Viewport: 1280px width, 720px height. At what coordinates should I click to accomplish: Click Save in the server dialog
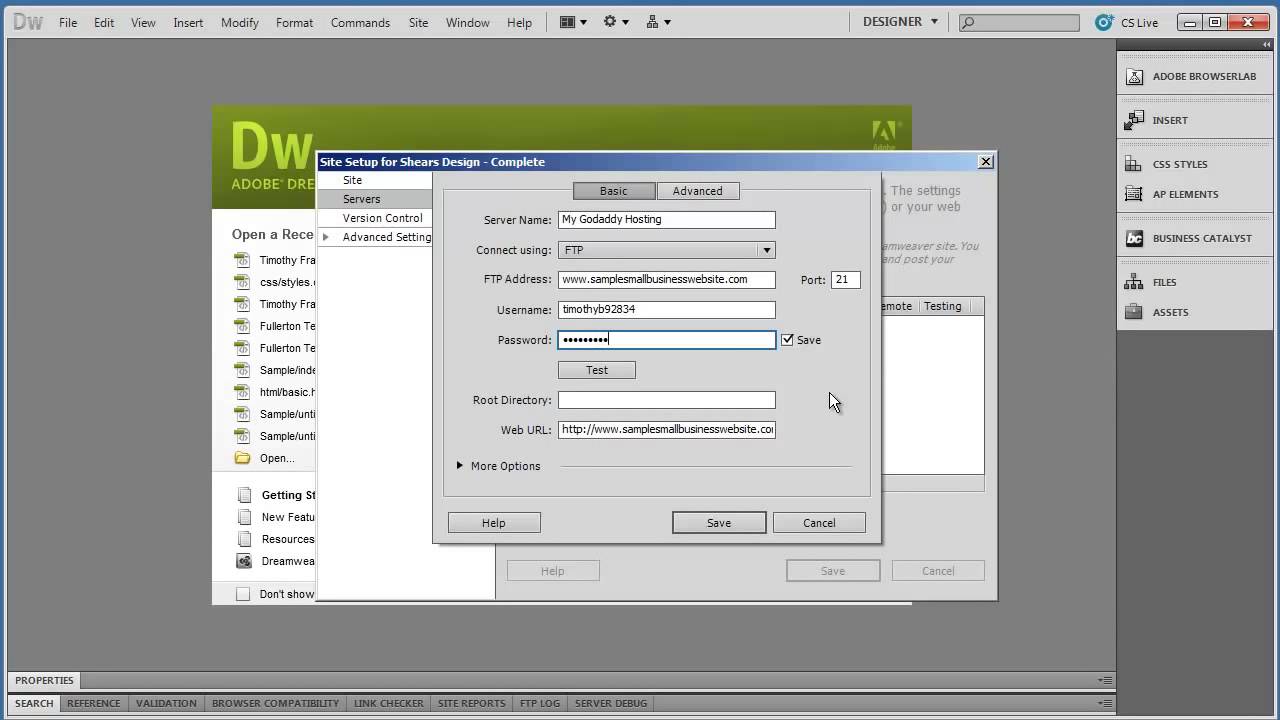coord(719,523)
